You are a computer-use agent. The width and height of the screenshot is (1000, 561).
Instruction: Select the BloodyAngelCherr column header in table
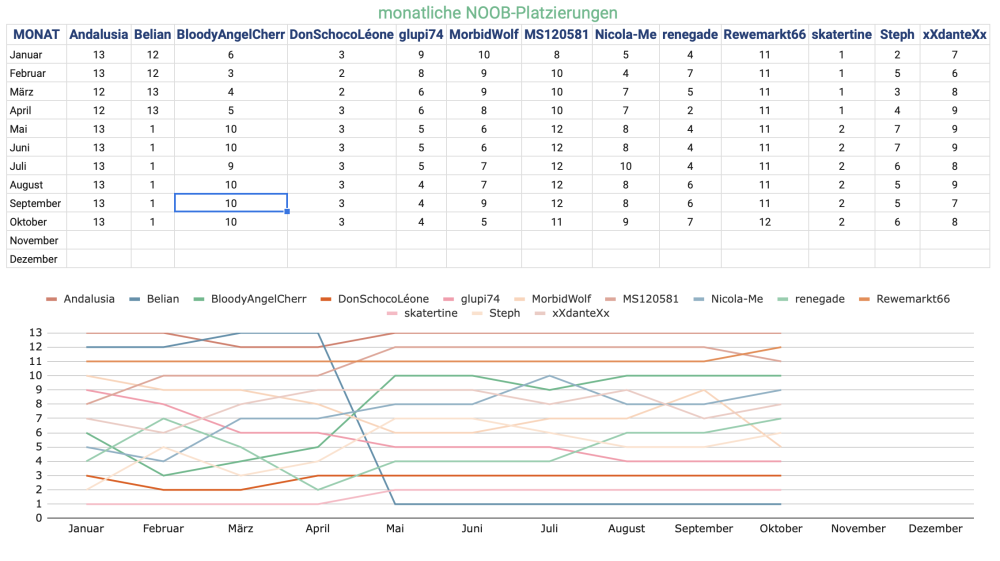(231, 34)
